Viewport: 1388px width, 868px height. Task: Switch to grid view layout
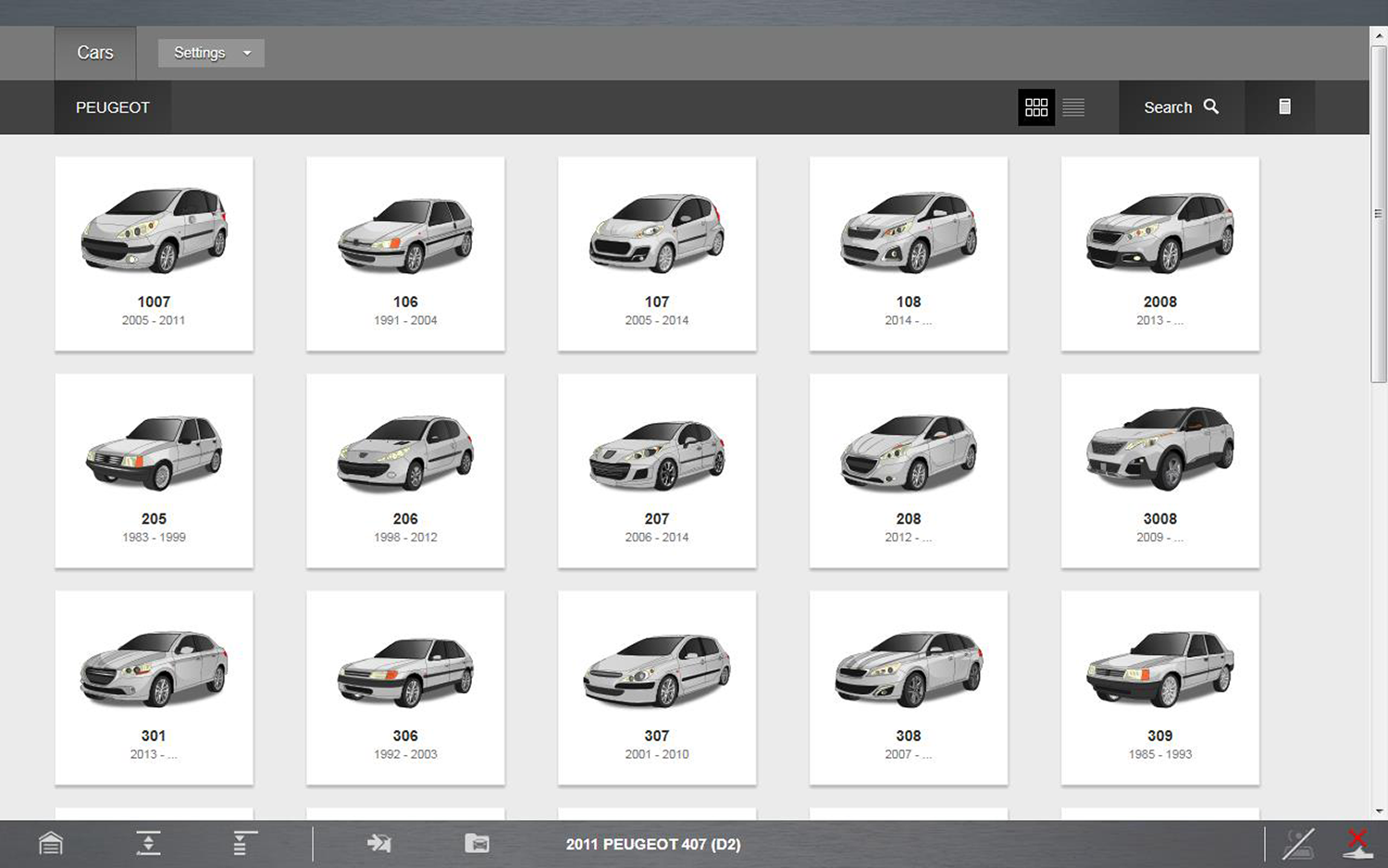pos(1036,107)
